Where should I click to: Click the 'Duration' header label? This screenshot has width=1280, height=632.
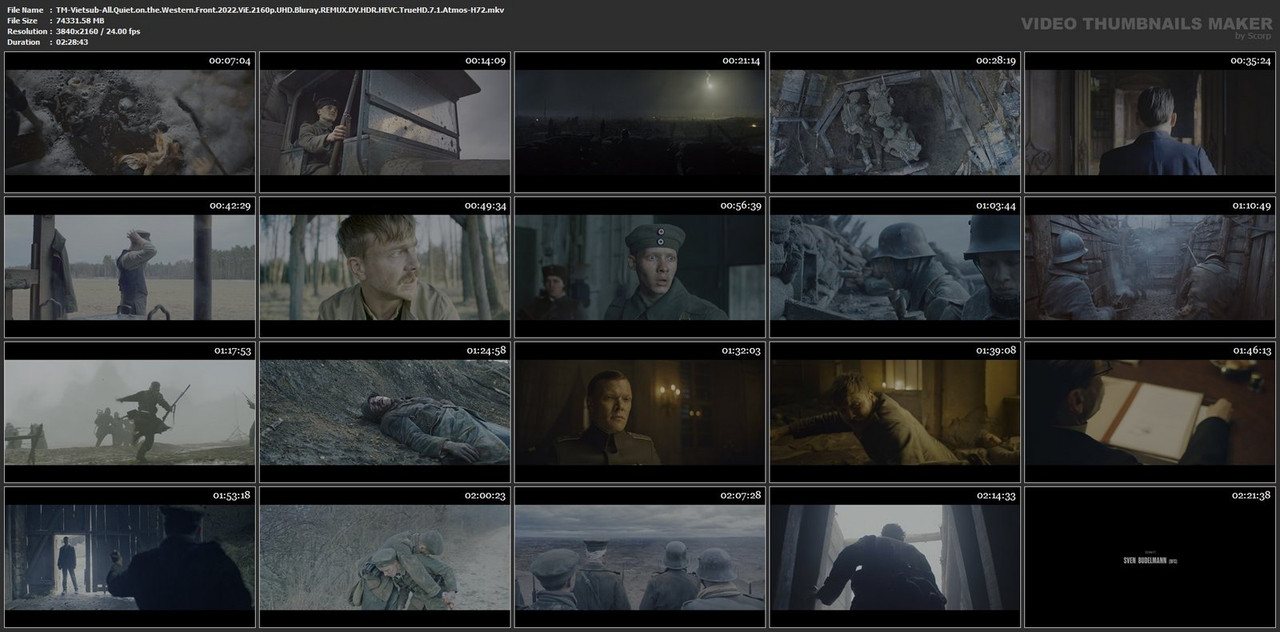coord(23,42)
